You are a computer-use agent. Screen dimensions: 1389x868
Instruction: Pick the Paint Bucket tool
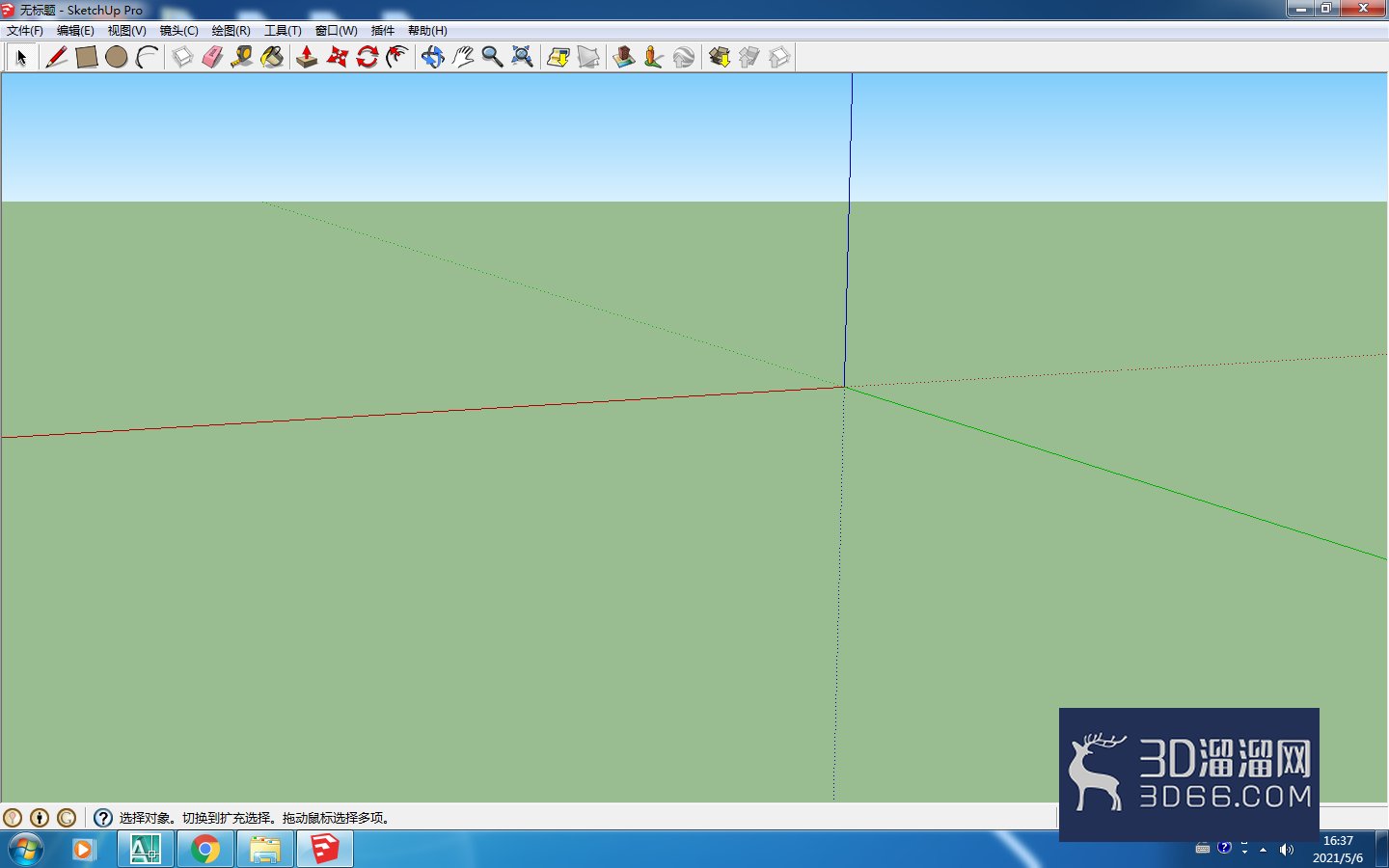tap(272, 57)
